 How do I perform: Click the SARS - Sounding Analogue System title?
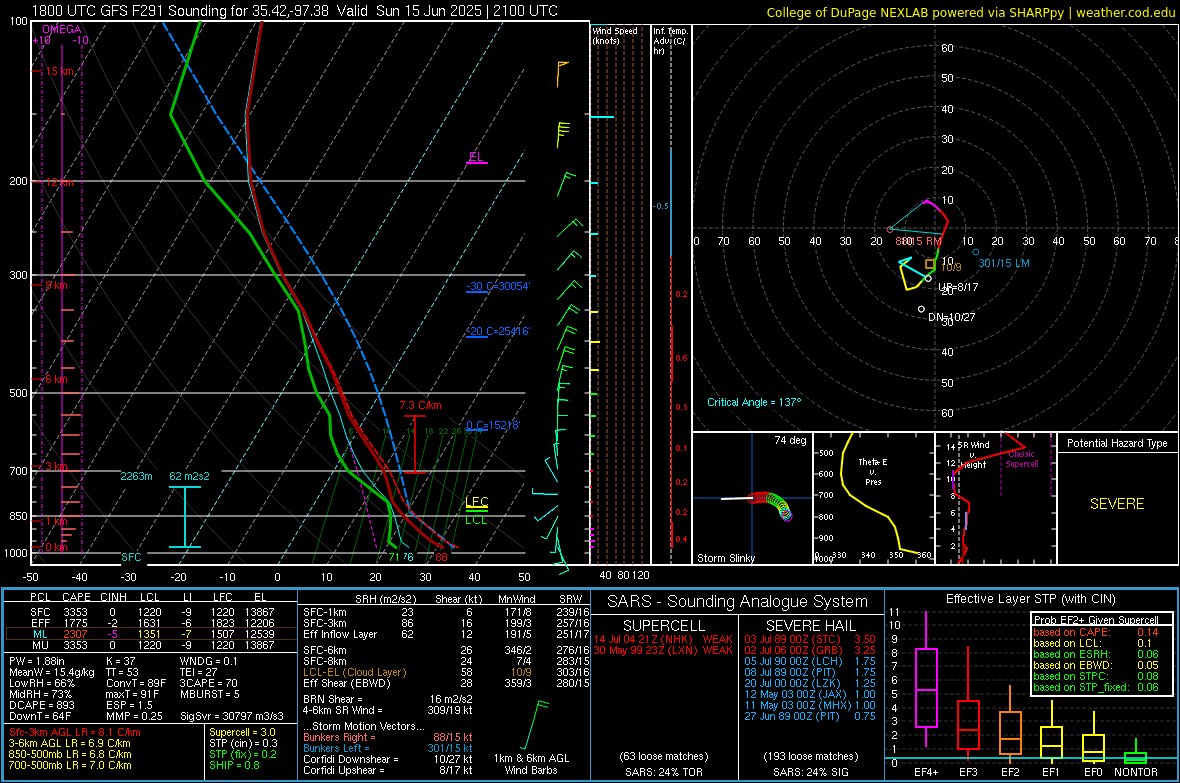tap(738, 602)
